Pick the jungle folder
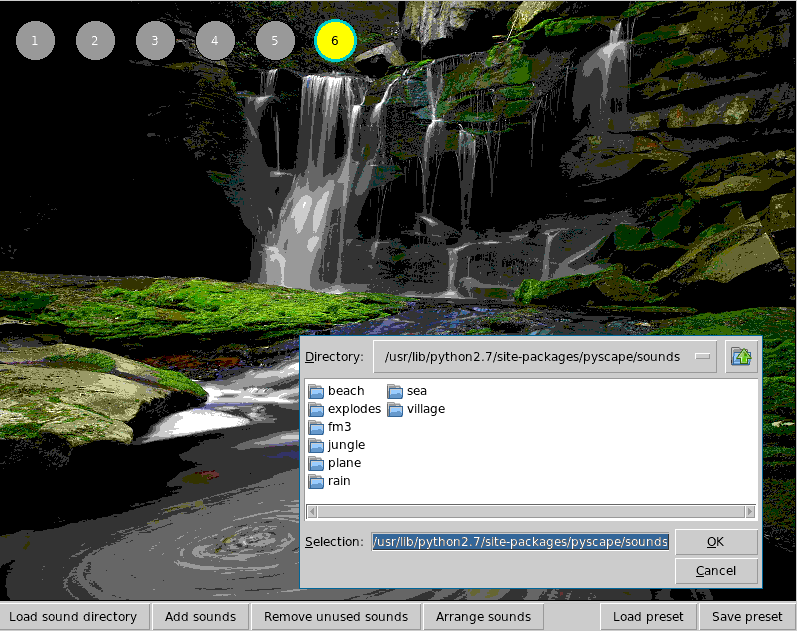This screenshot has height=631, width=797. coord(345,445)
